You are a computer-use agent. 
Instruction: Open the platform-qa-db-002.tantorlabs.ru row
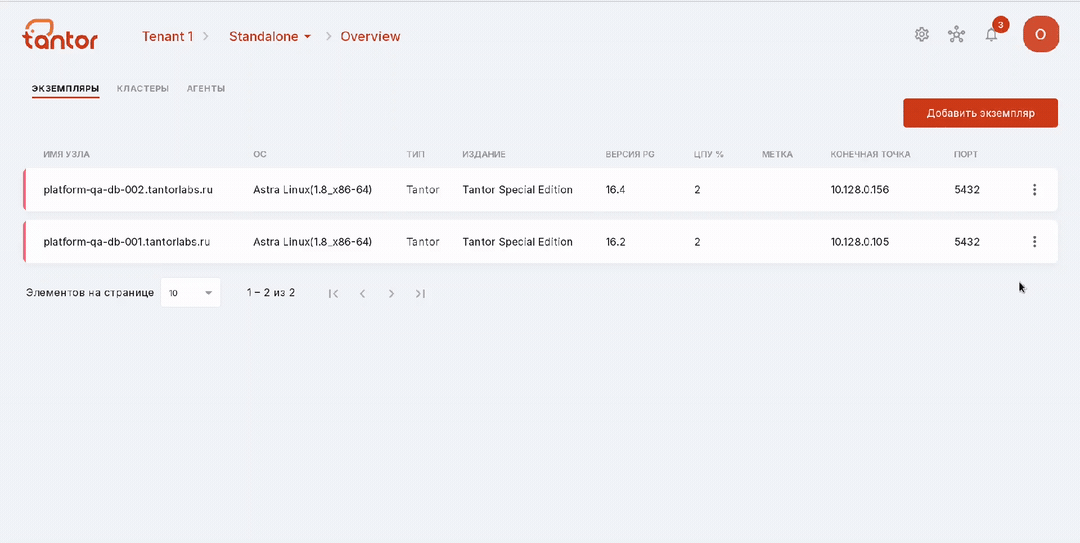(x=540, y=189)
